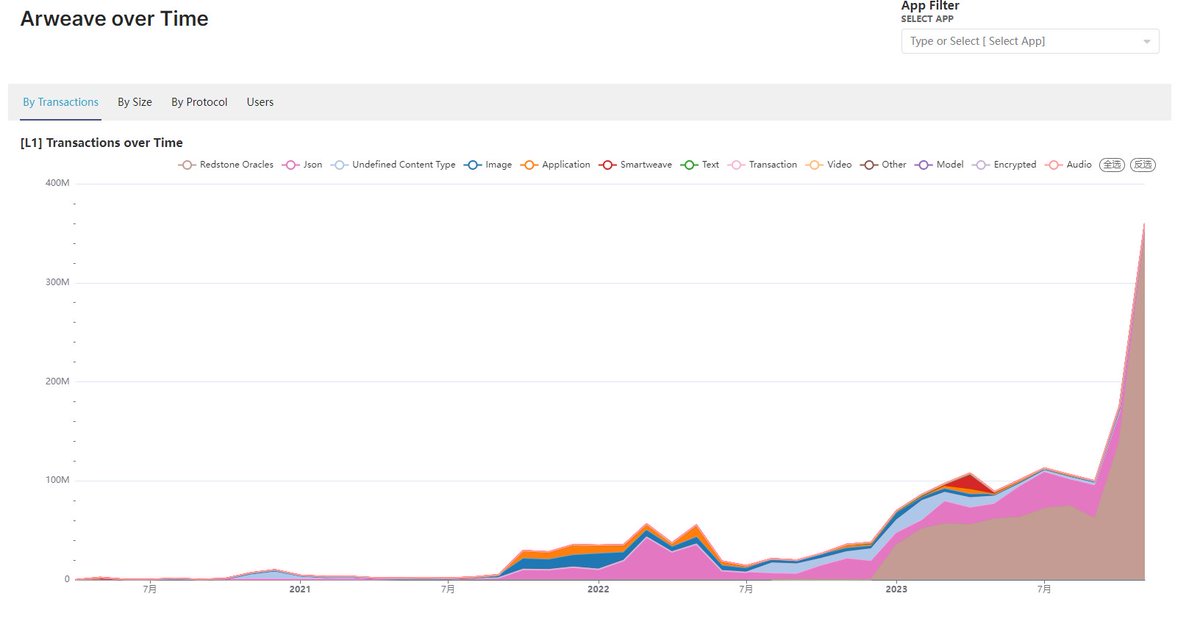This screenshot has width=1200, height=624.
Task: Click the 2021 x-axis label
Action: (300, 589)
